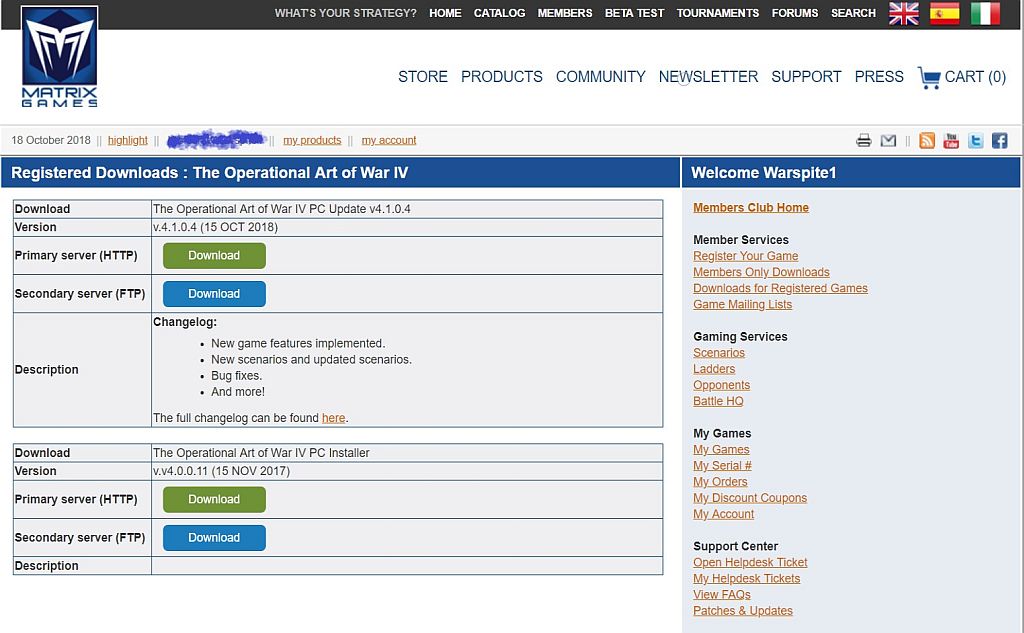Open BETA TEST in top bar
The image size is (1024, 633).
(634, 13)
